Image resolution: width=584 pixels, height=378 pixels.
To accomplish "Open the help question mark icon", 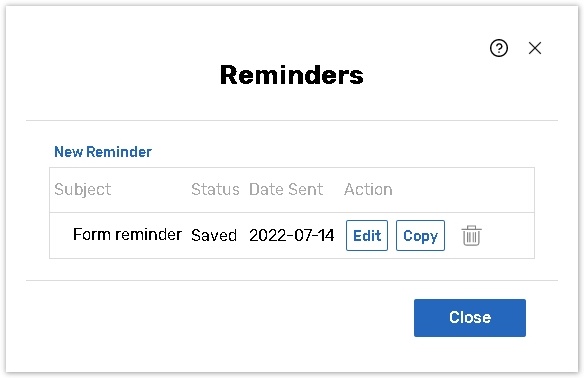I will [x=499, y=48].
